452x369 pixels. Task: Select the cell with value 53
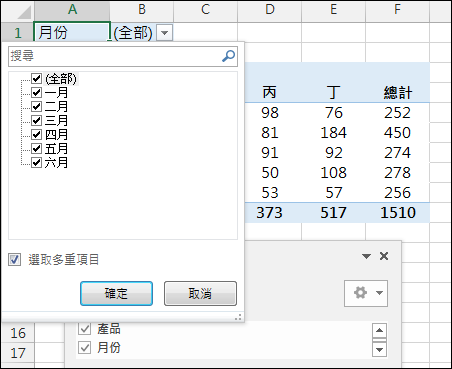(269, 193)
